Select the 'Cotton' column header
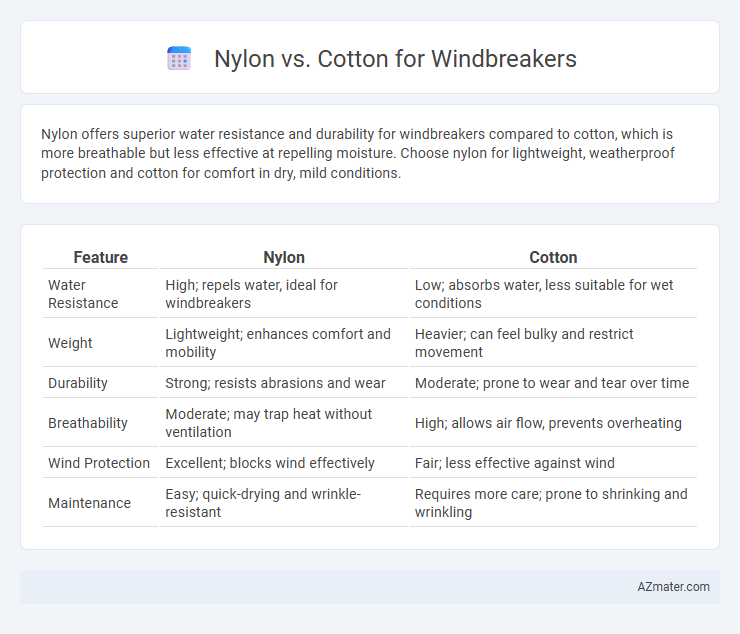740x634 pixels. pyautogui.click(x=553, y=257)
